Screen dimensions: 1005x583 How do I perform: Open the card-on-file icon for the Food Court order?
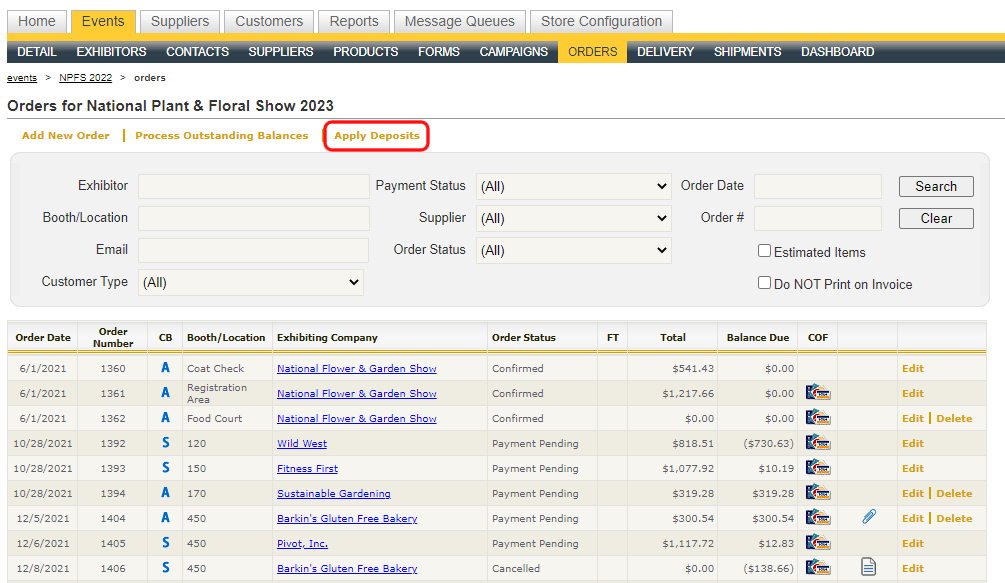(x=817, y=418)
